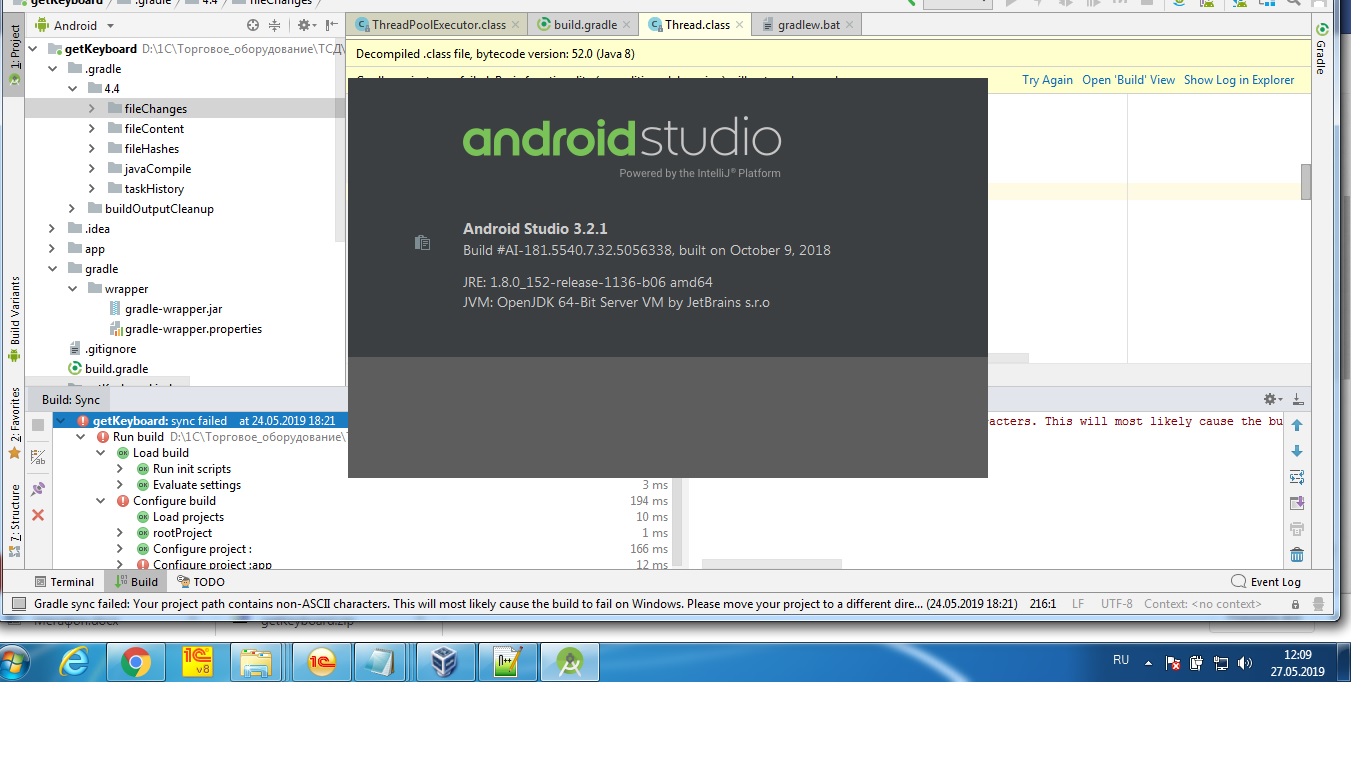
Task: Open Google Chrome from the taskbar
Action: point(136,661)
